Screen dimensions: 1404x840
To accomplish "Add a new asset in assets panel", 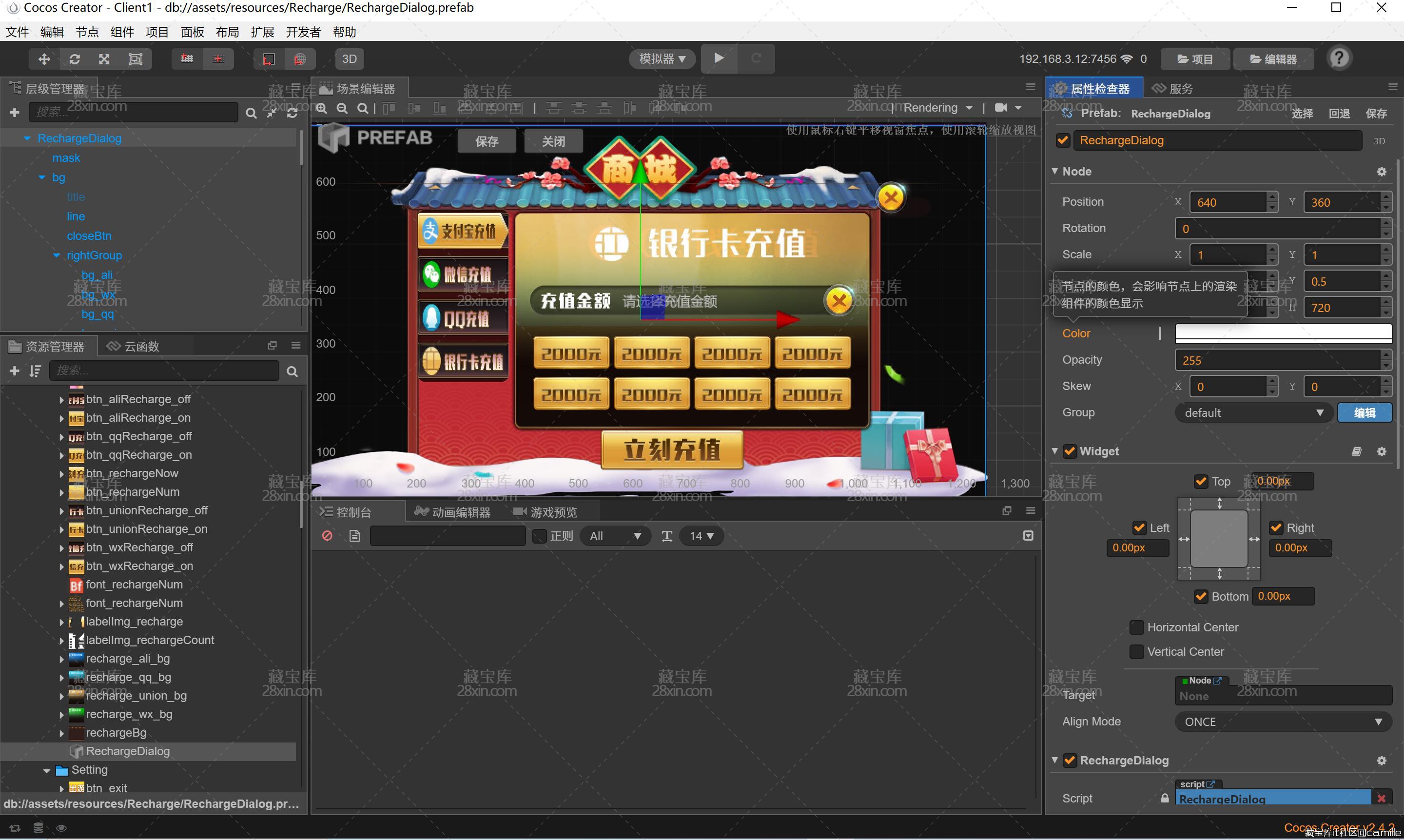I will tap(15, 371).
